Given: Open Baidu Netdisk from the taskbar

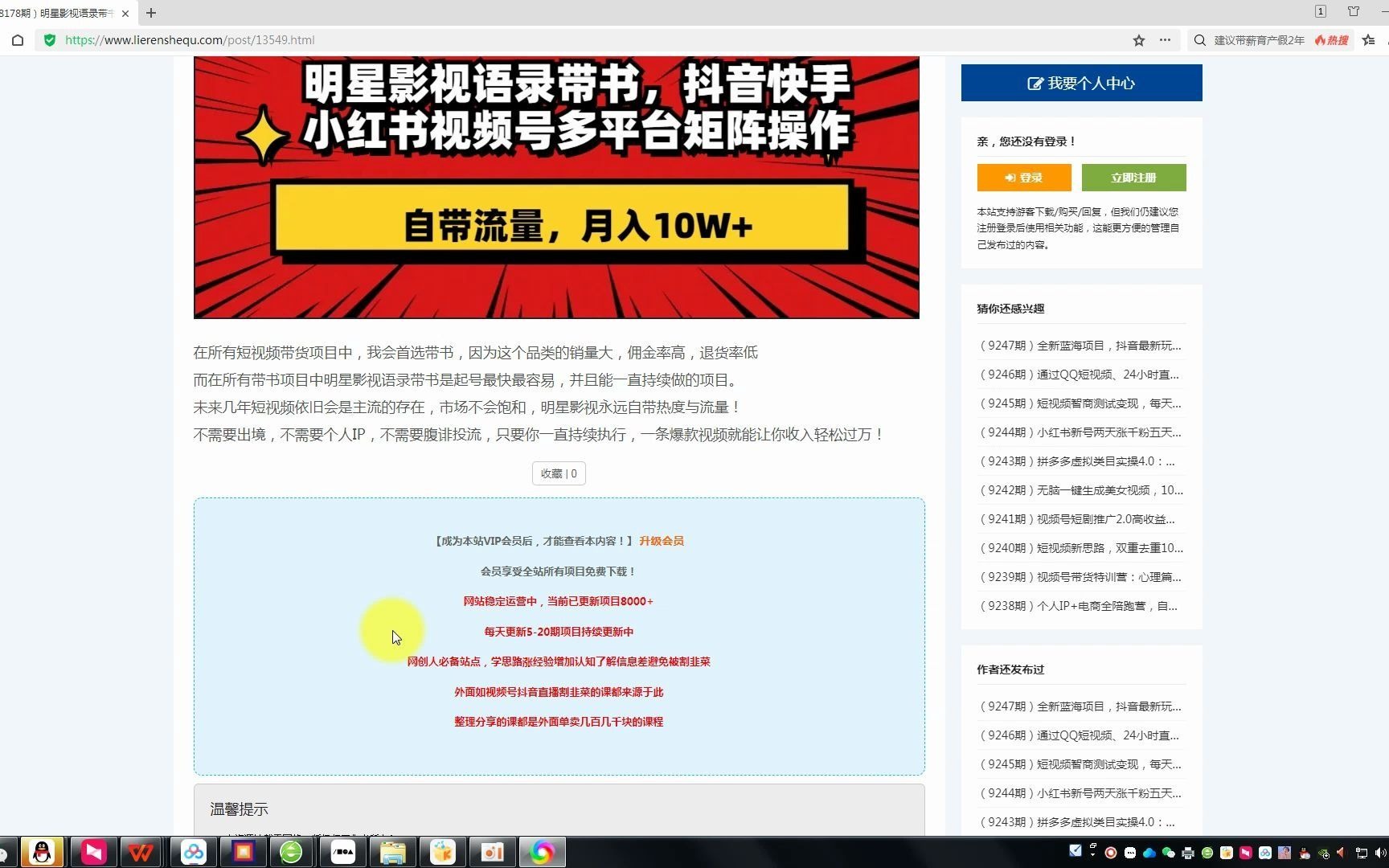Looking at the screenshot, I should (194, 852).
